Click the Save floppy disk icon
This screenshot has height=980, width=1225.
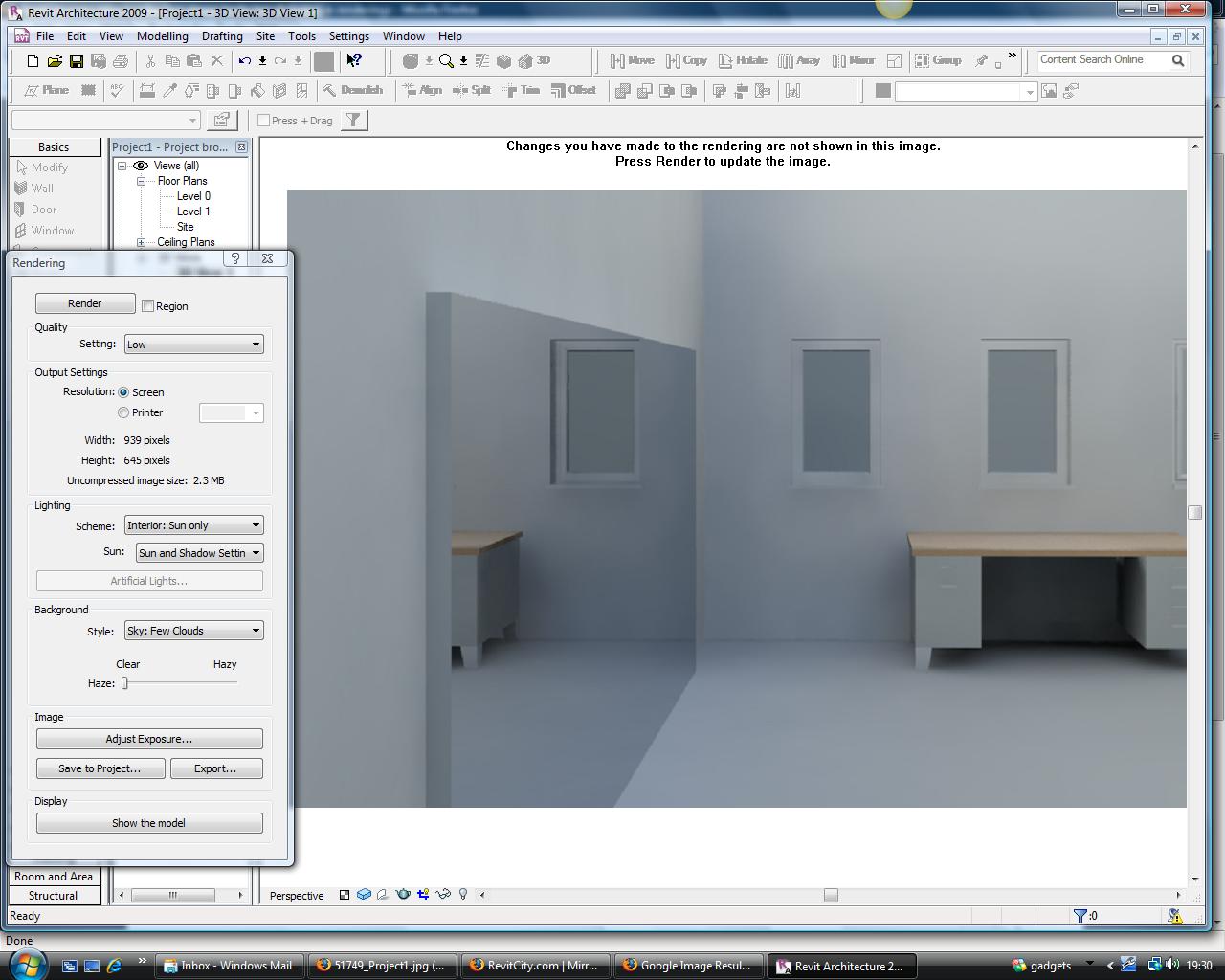77,60
